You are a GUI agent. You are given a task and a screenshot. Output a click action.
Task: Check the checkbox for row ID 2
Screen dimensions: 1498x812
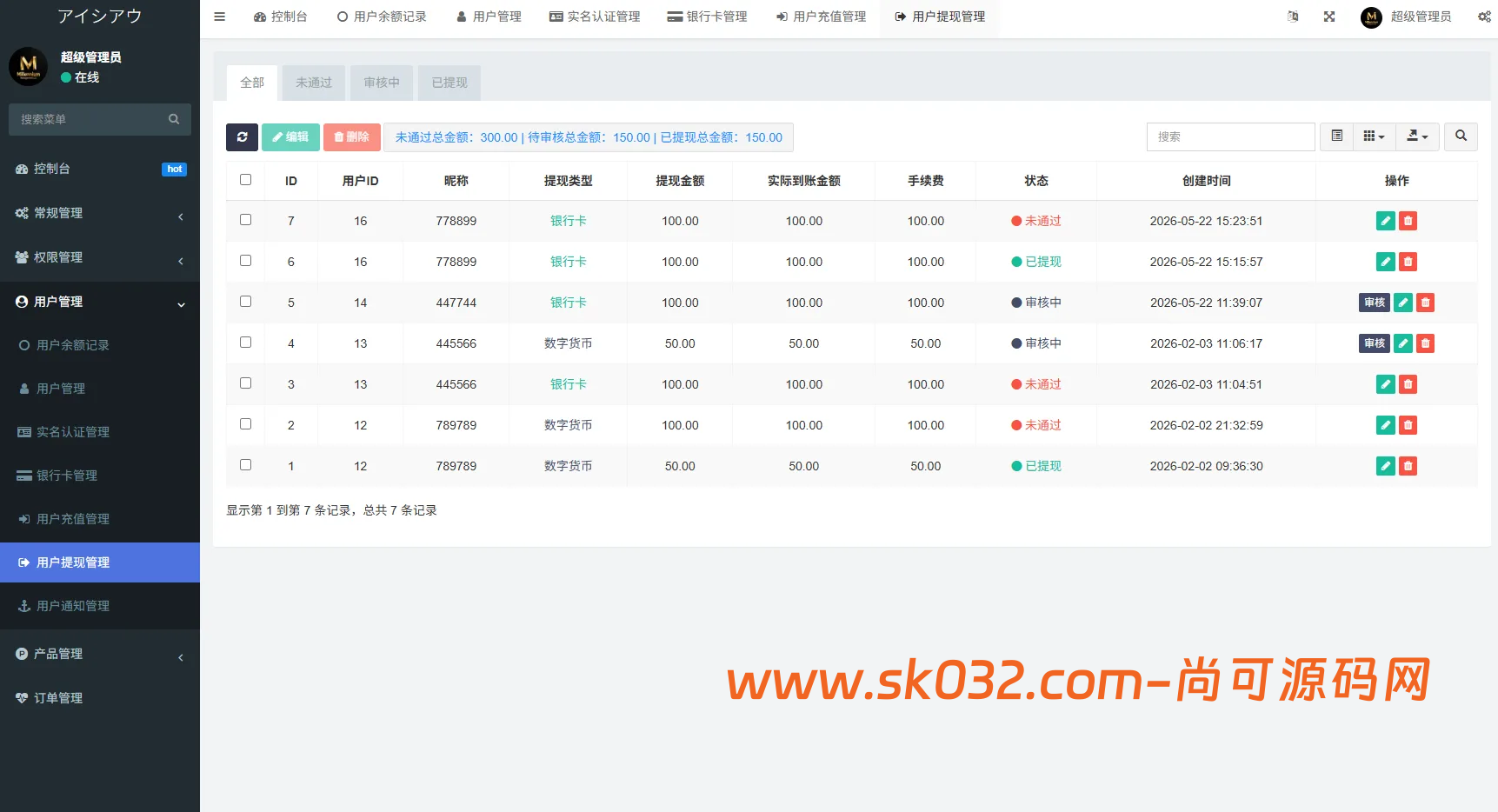pyautogui.click(x=245, y=424)
